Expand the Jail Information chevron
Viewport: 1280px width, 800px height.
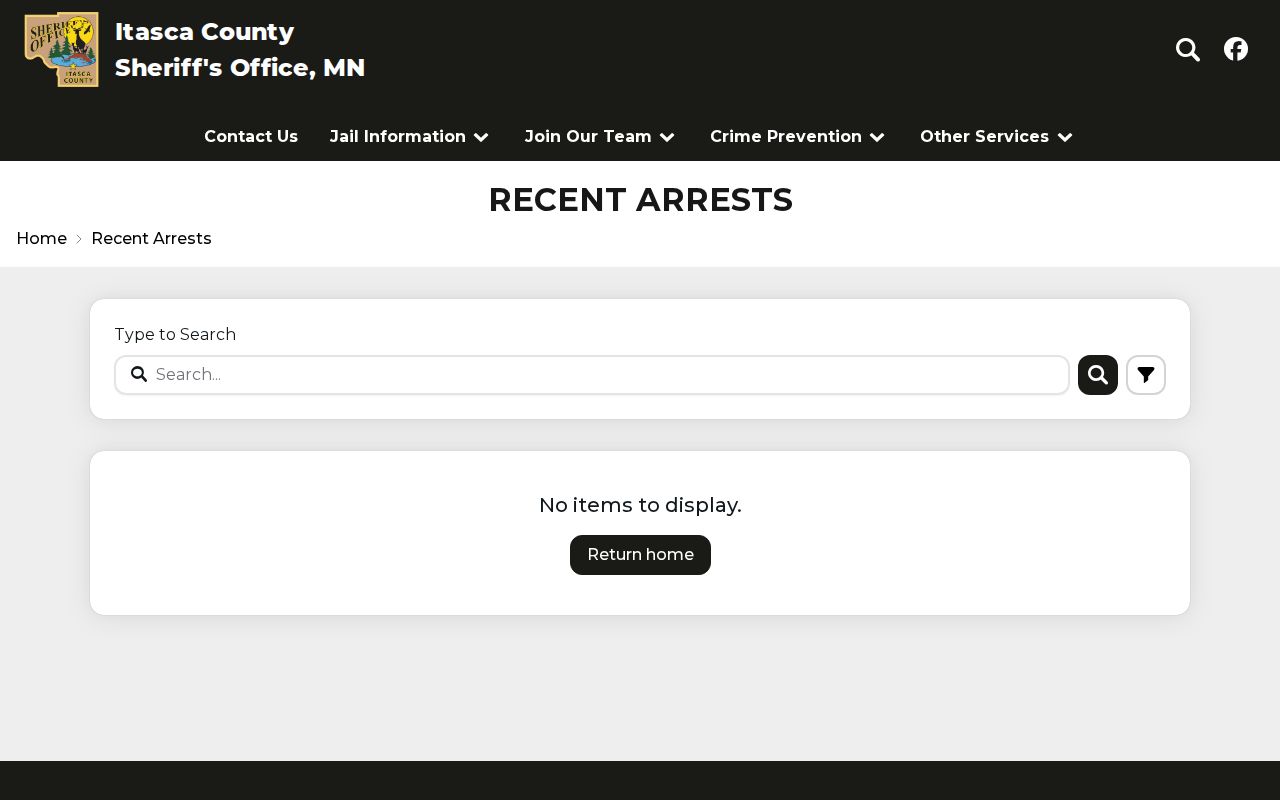tap(481, 137)
